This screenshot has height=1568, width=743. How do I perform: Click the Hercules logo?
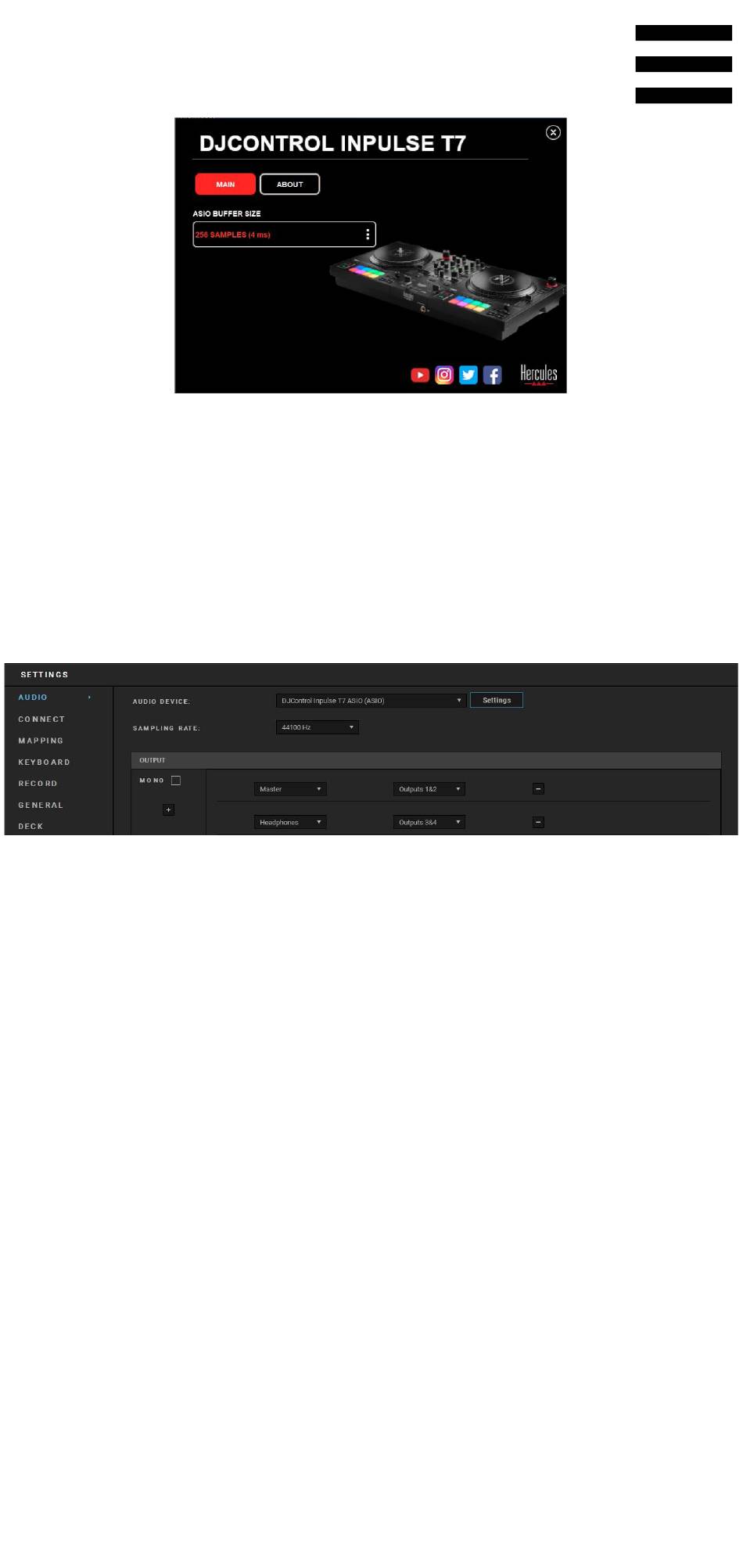point(539,375)
